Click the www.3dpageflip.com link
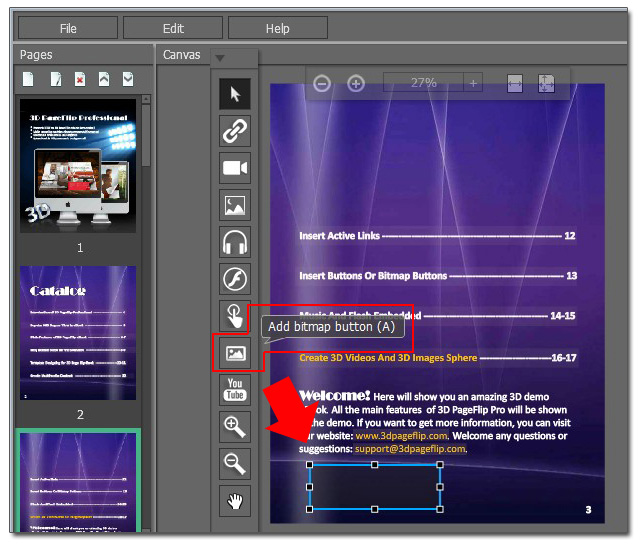The height and width of the screenshot is (546, 642). click(x=402, y=436)
